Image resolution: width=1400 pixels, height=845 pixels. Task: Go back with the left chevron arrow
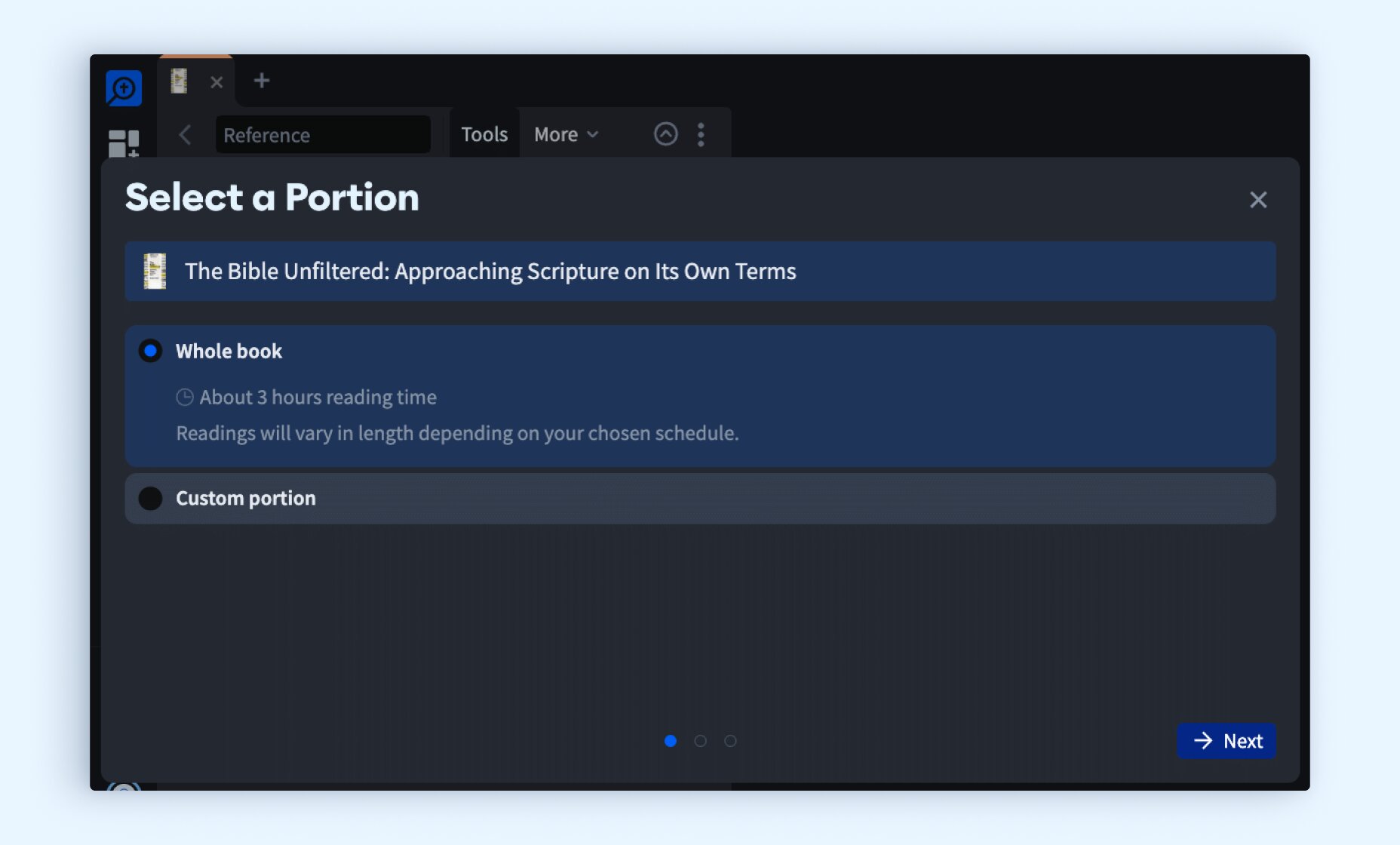185,134
